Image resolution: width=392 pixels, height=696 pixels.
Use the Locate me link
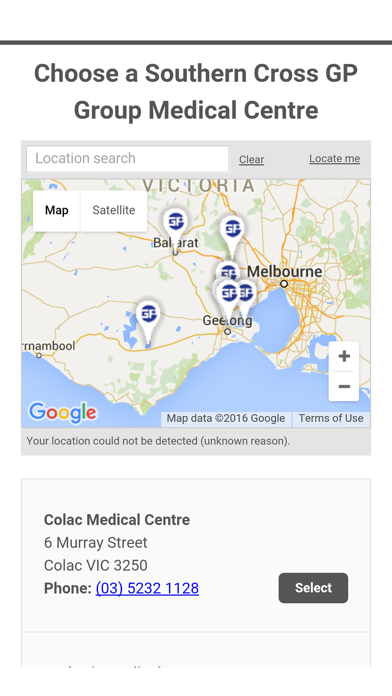pyautogui.click(x=335, y=158)
